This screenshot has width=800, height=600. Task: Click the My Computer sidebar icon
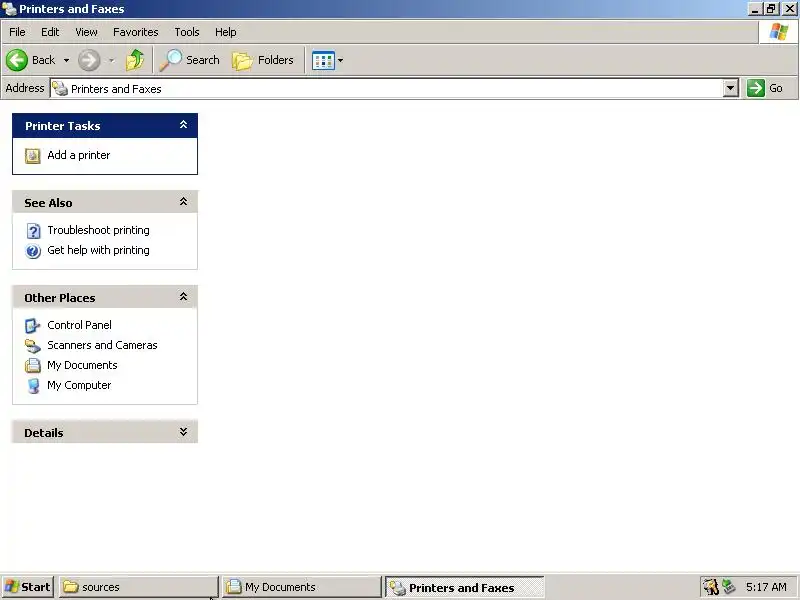click(33, 386)
